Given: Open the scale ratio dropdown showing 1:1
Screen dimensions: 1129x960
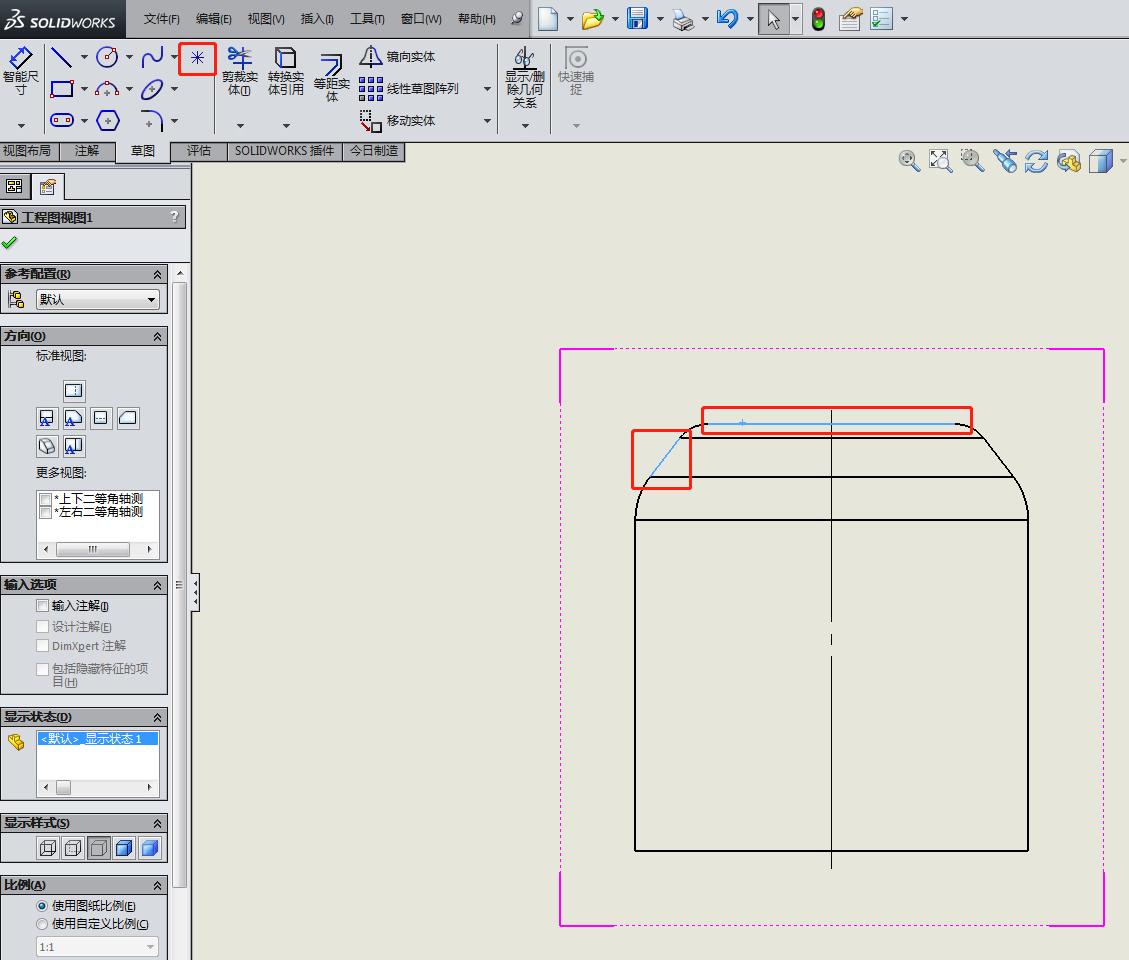Looking at the screenshot, I should (96, 945).
